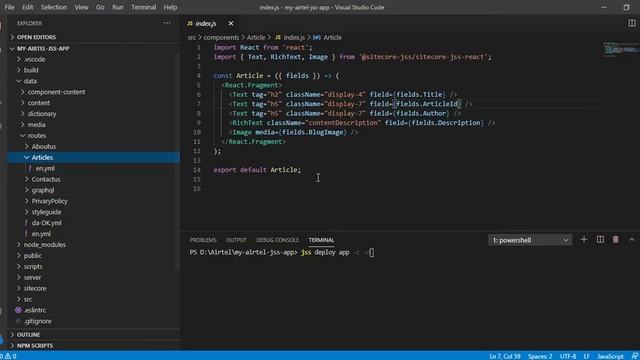Expand the Contactus folder
This screenshot has height=360, width=640.
tap(45, 179)
